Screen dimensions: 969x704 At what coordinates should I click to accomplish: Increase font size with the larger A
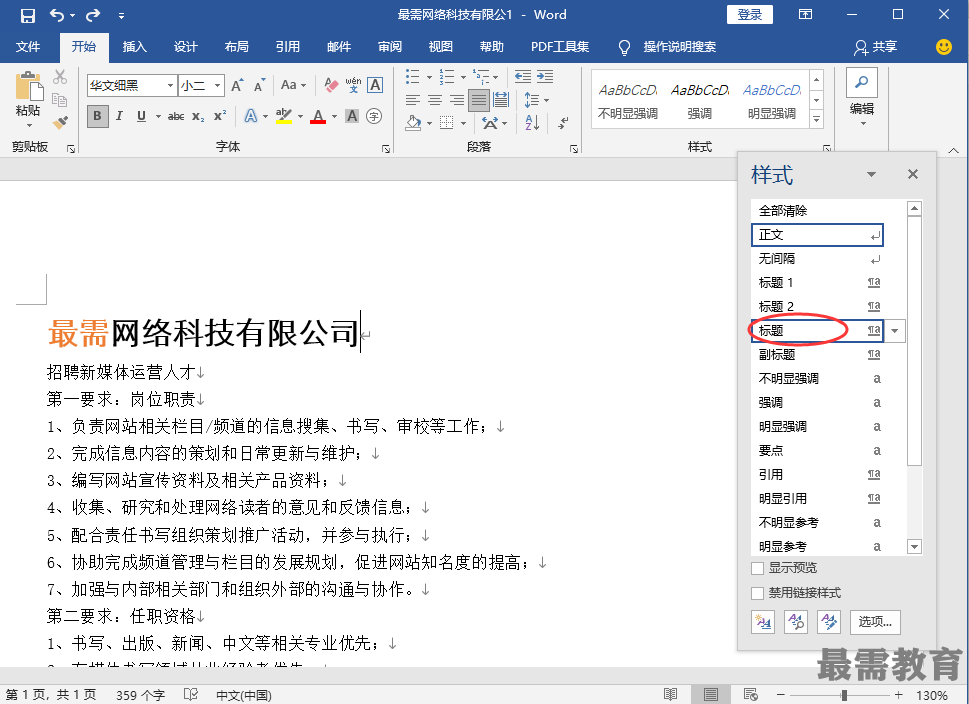(x=237, y=85)
